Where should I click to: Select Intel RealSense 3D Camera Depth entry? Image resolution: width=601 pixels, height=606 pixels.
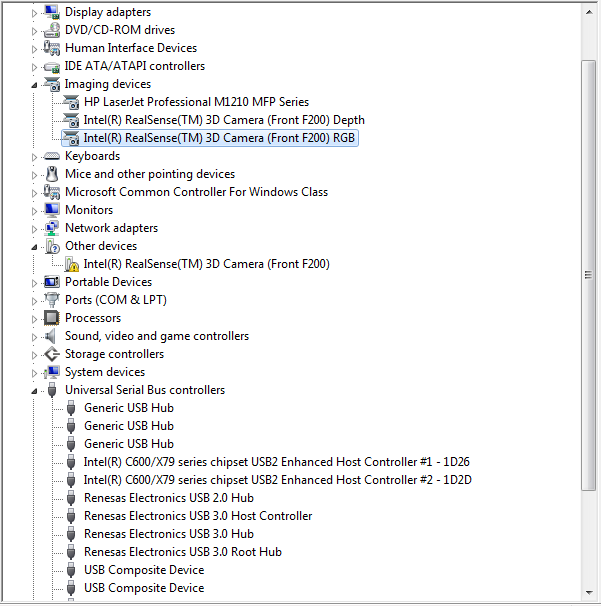click(224, 120)
